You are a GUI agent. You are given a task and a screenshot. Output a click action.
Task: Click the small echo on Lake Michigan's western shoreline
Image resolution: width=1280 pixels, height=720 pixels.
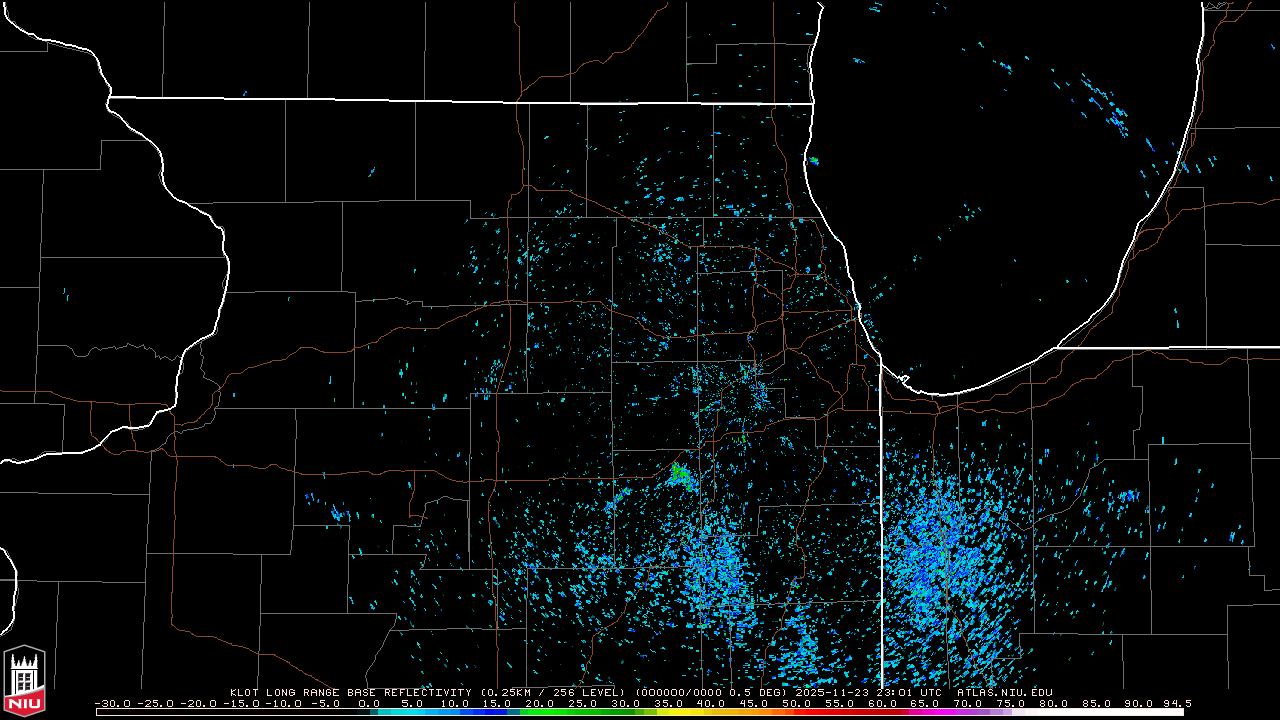coord(813,160)
